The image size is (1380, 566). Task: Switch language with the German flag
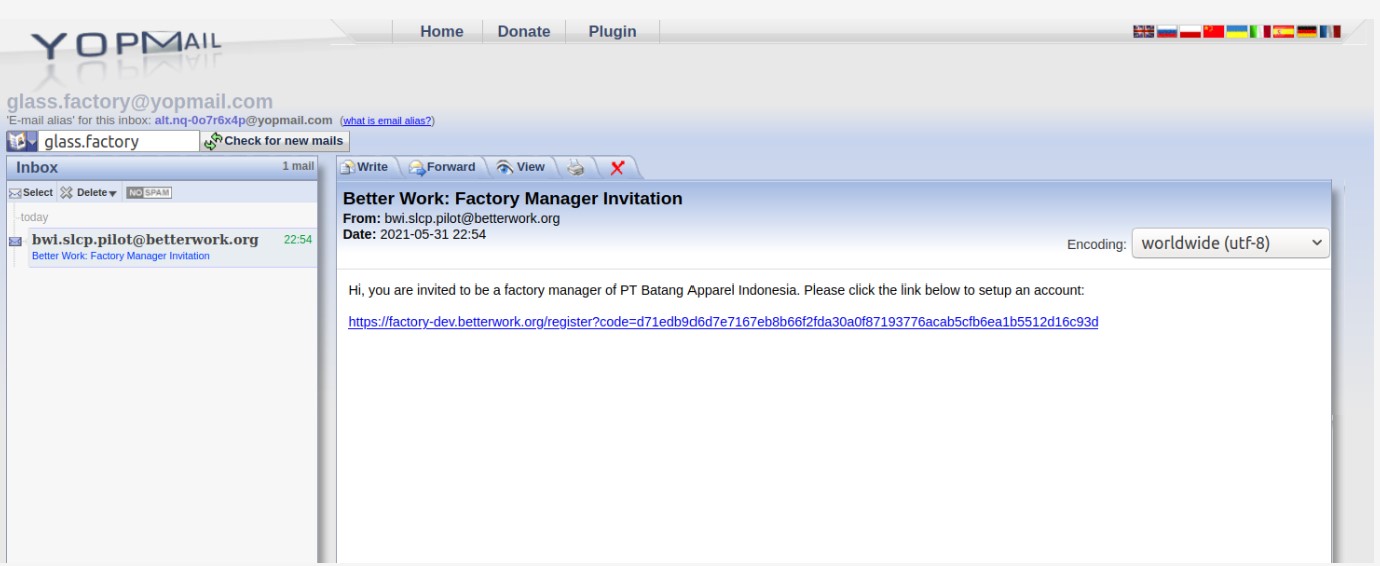tap(1307, 31)
